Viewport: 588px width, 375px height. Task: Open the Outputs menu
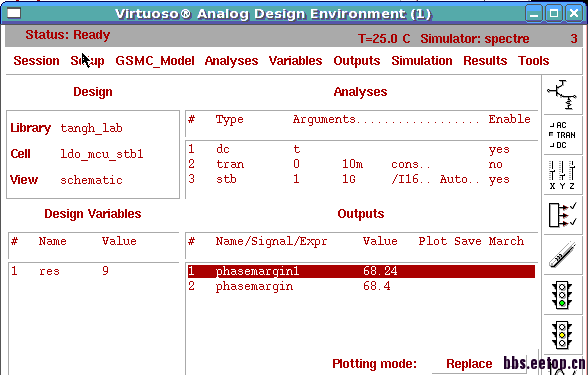coord(357,61)
